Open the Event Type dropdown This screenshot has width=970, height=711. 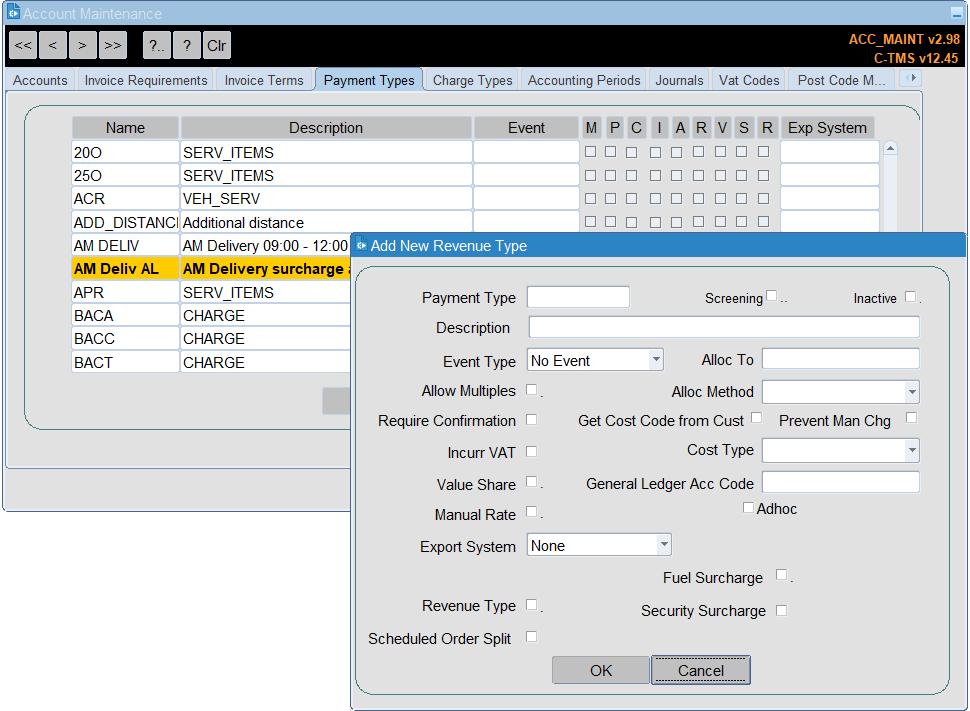click(x=656, y=360)
